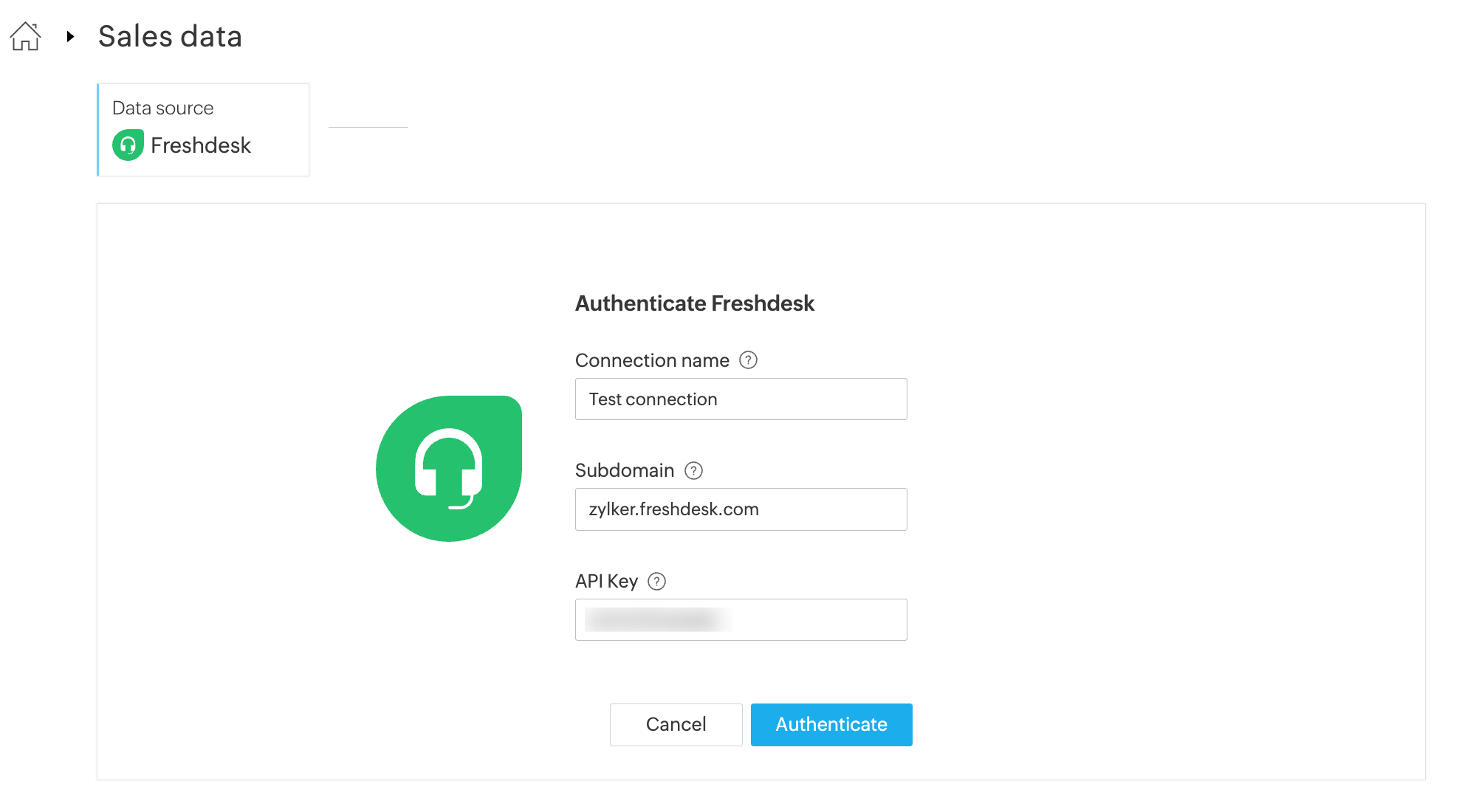Click the Connection name label
Image resolution: width=1459 pixels, height=812 pixels.
tap(652, 360)
